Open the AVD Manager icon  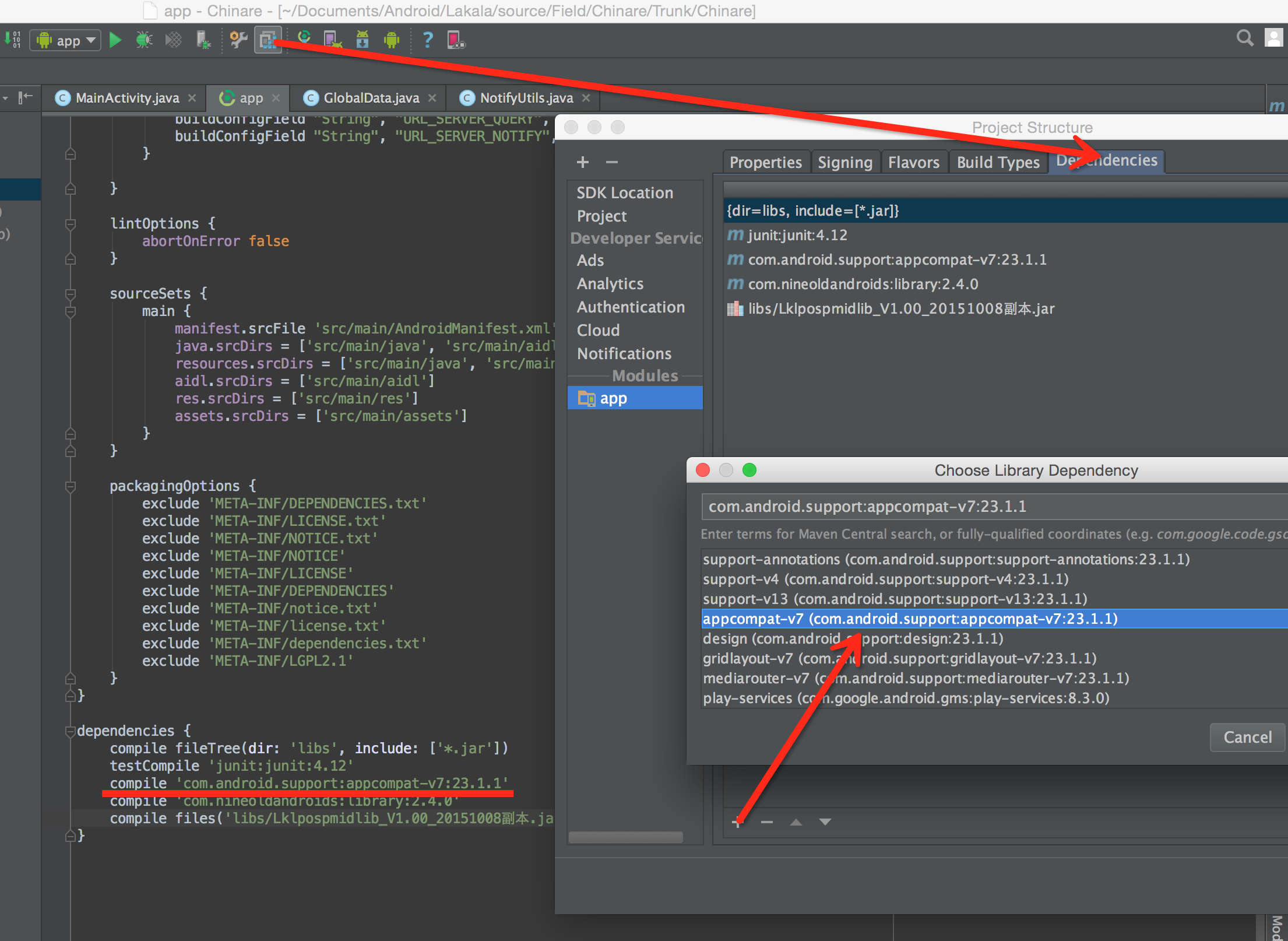(x=332, y=40)
